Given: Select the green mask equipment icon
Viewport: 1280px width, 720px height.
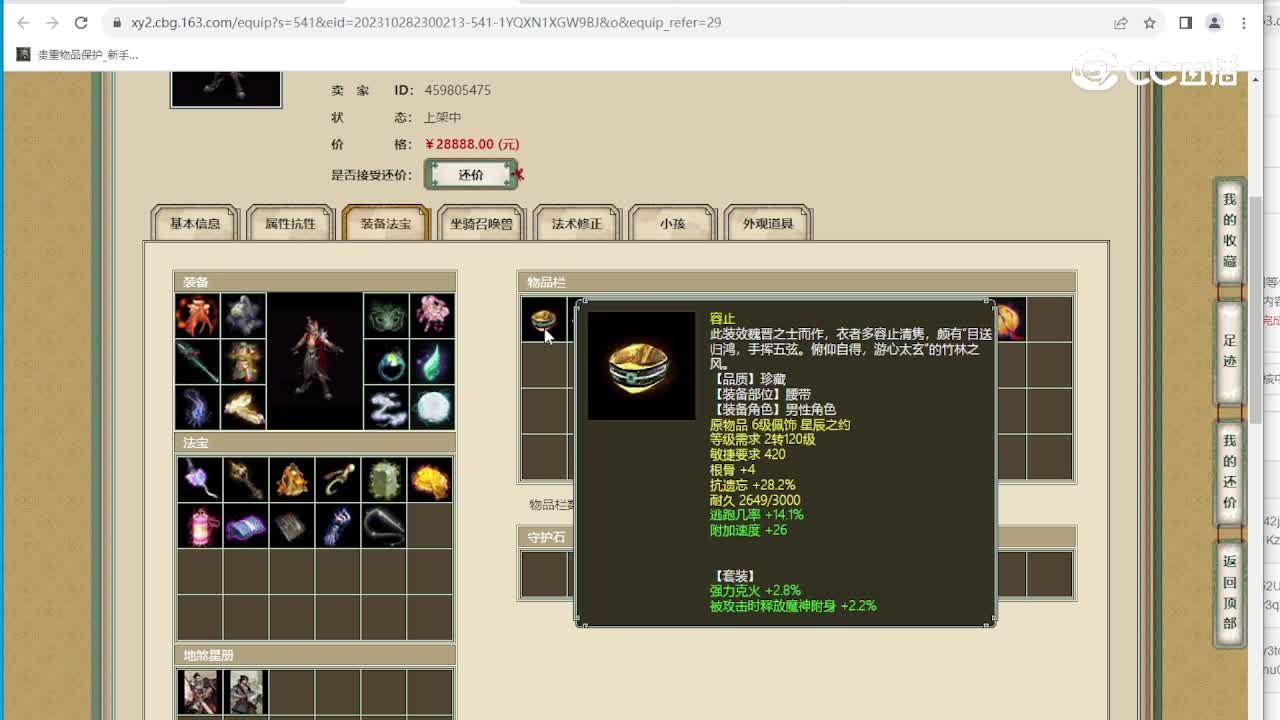Looking at the screenshot, I should [386, 316].
